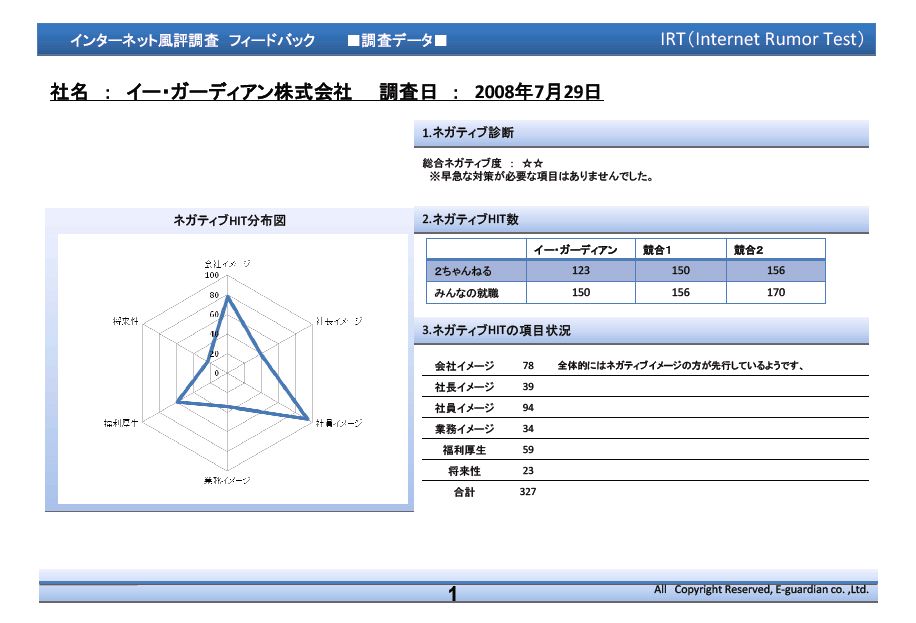Click the company name イー・ガーディアン株式会社 heading

239,92
